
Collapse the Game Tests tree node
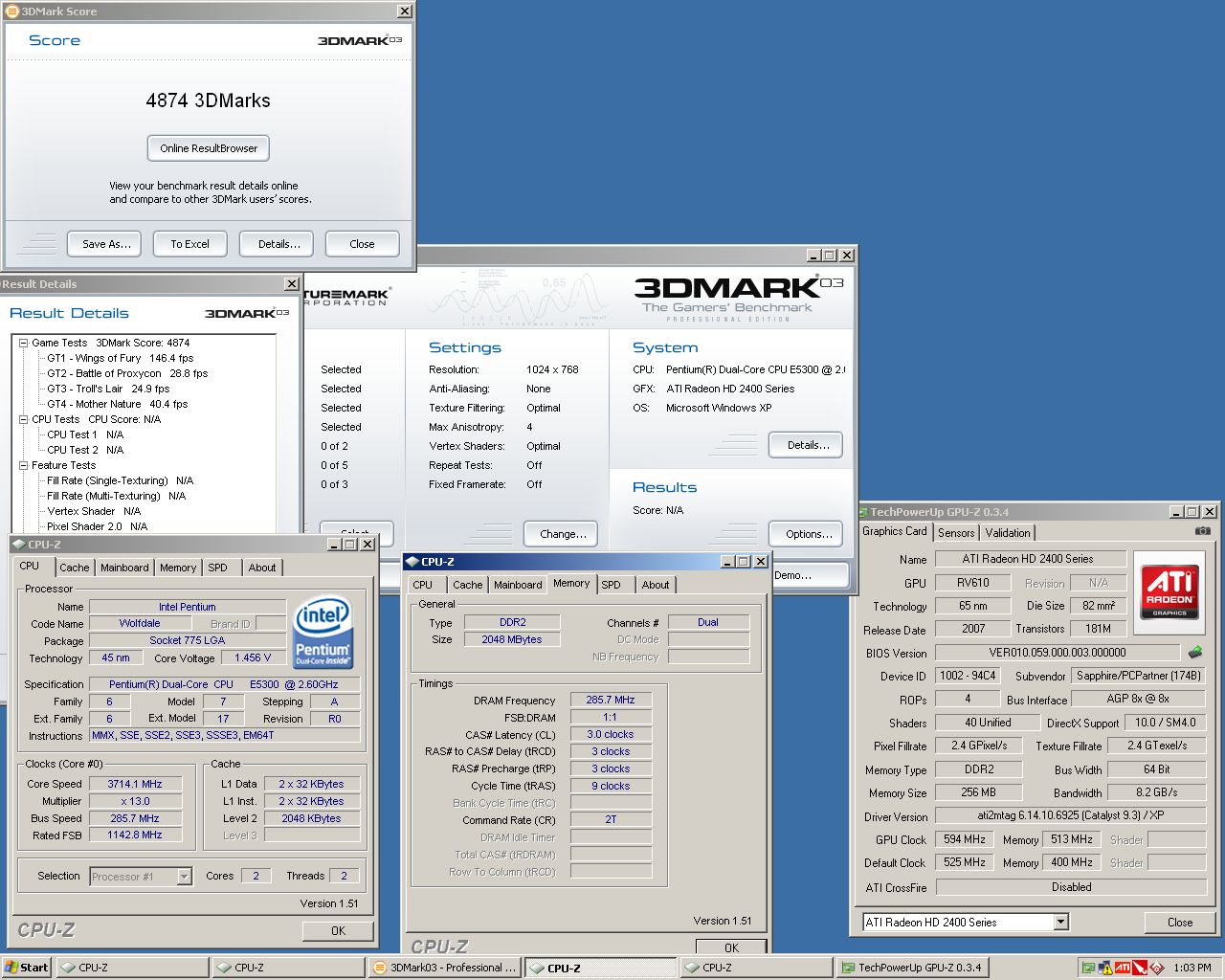click(24, 343)
